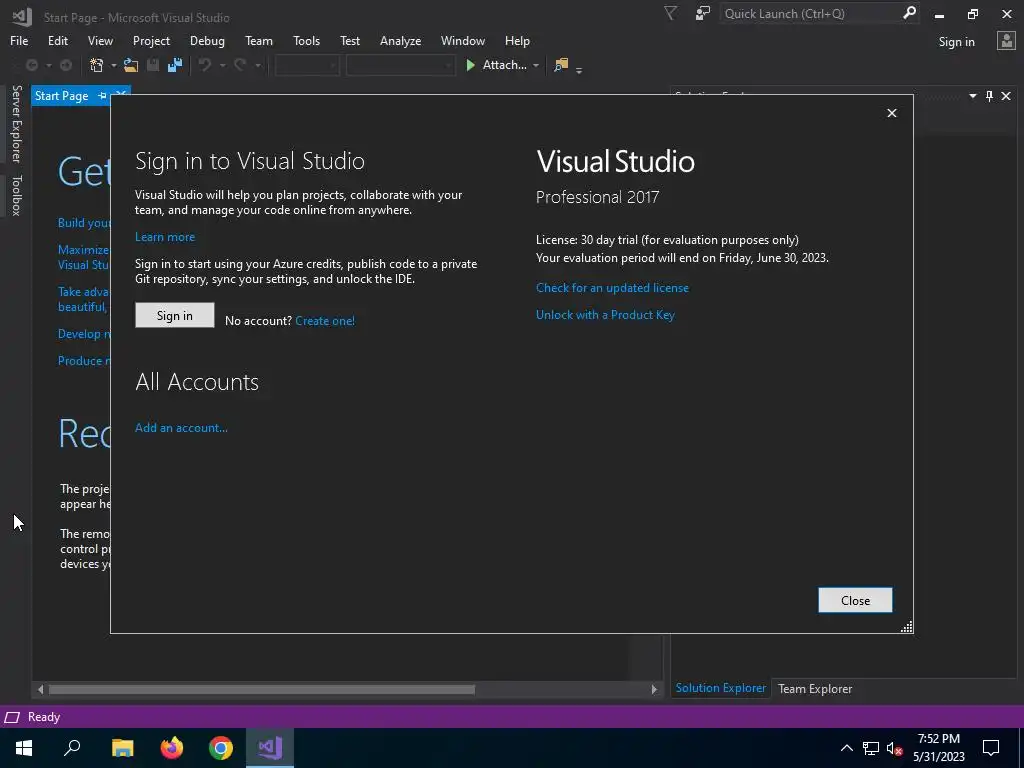This screenshot has width=1024, height=768.
Task: Switch to the Team Explorer tab
Action: point(814,688)
